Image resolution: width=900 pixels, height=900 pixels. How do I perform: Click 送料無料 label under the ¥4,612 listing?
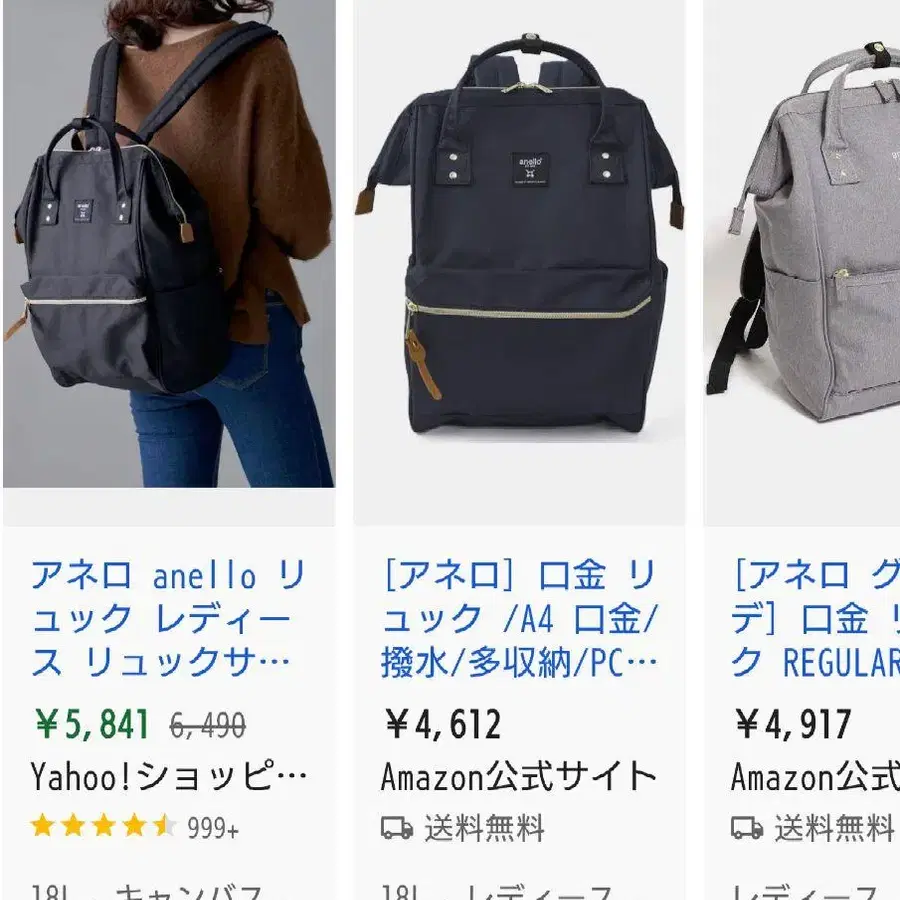click(x=484, y=828)
